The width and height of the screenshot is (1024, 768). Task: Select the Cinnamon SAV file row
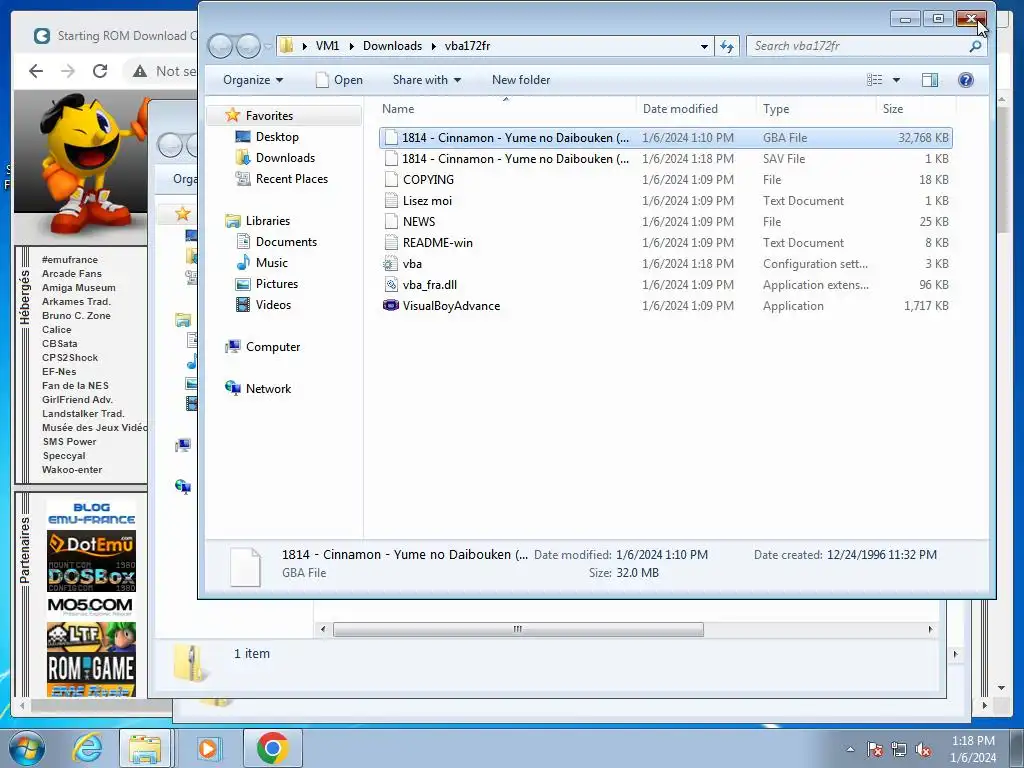point(665,159)
